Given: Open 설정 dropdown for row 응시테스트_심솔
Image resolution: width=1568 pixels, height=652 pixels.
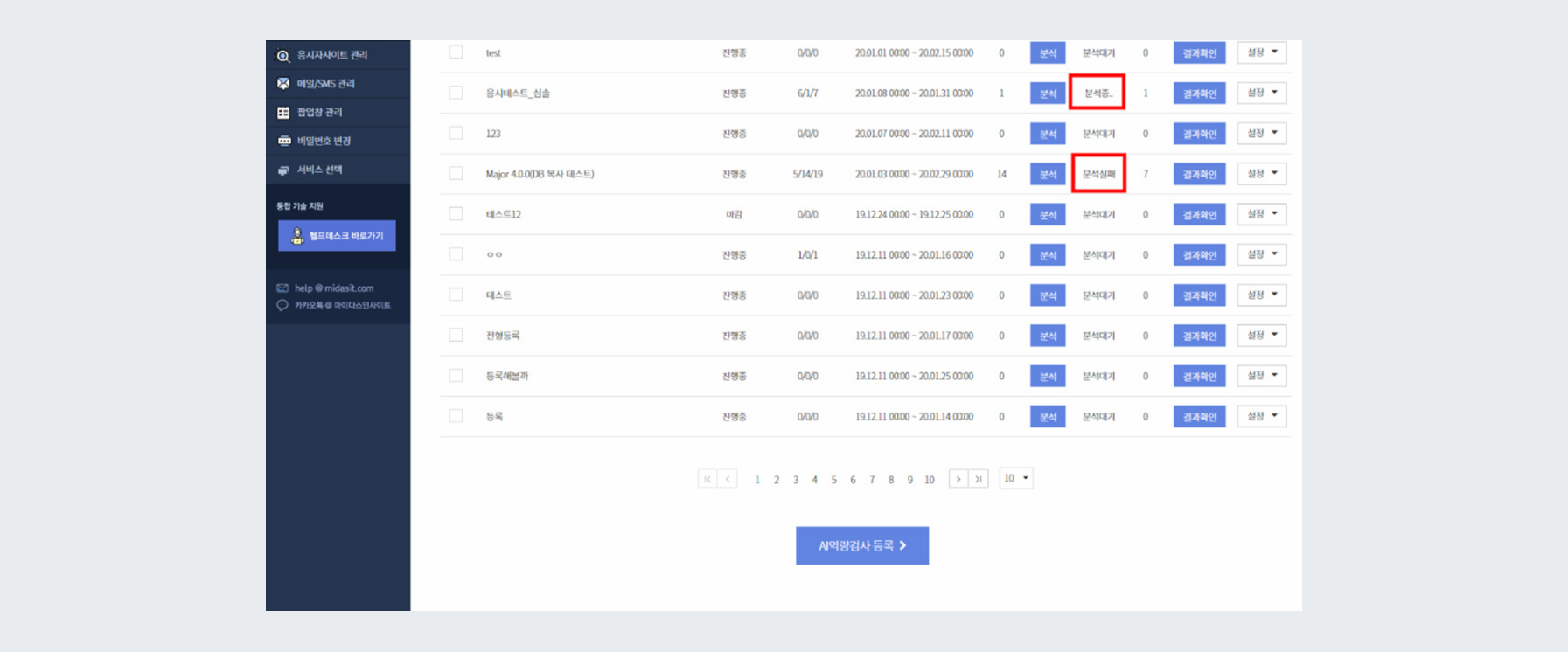Looking at the screenshot, I should pos(1262,93).
